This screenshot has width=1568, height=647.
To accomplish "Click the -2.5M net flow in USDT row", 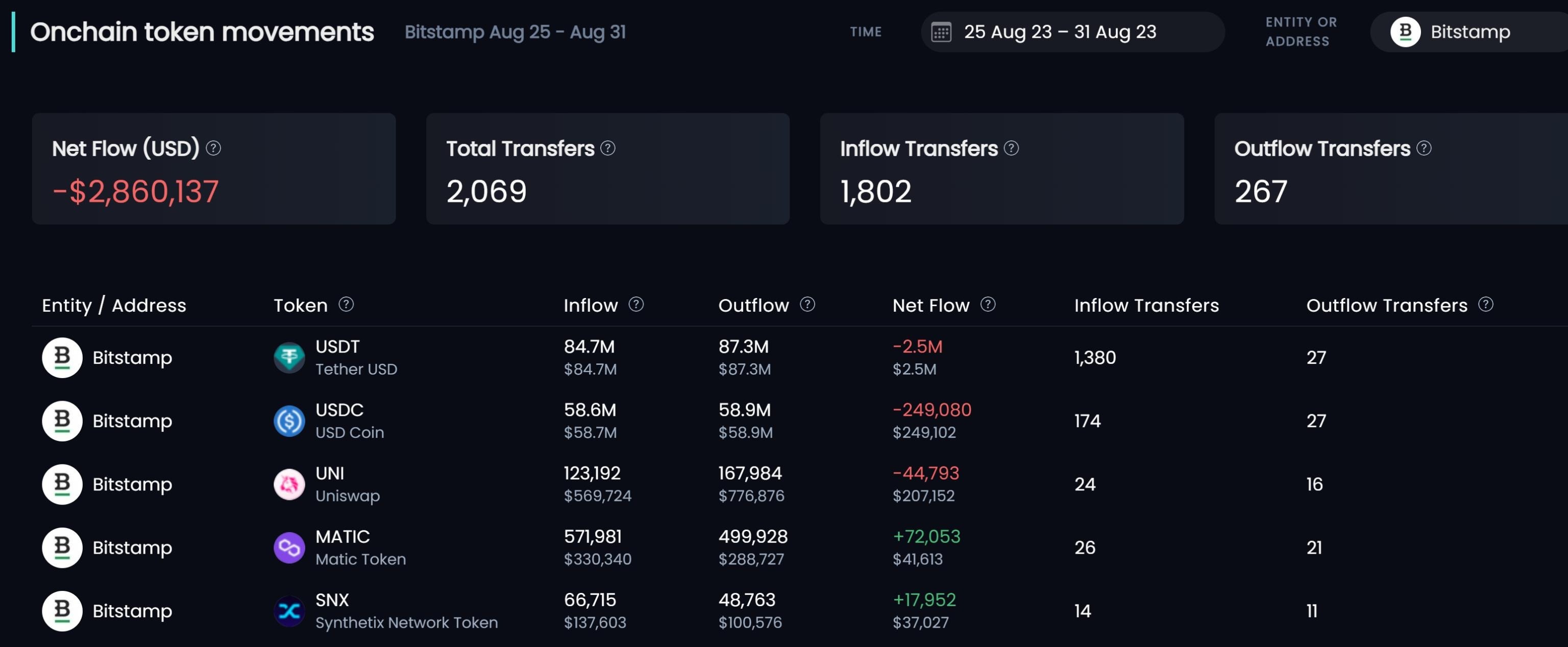I will 917,346.
